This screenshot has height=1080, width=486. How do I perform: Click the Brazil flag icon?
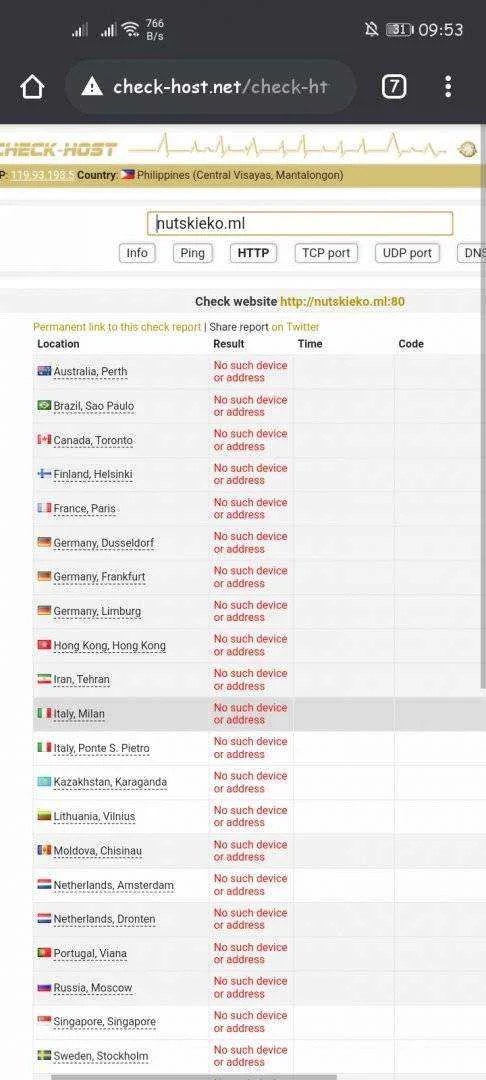[x=44, y=406]
